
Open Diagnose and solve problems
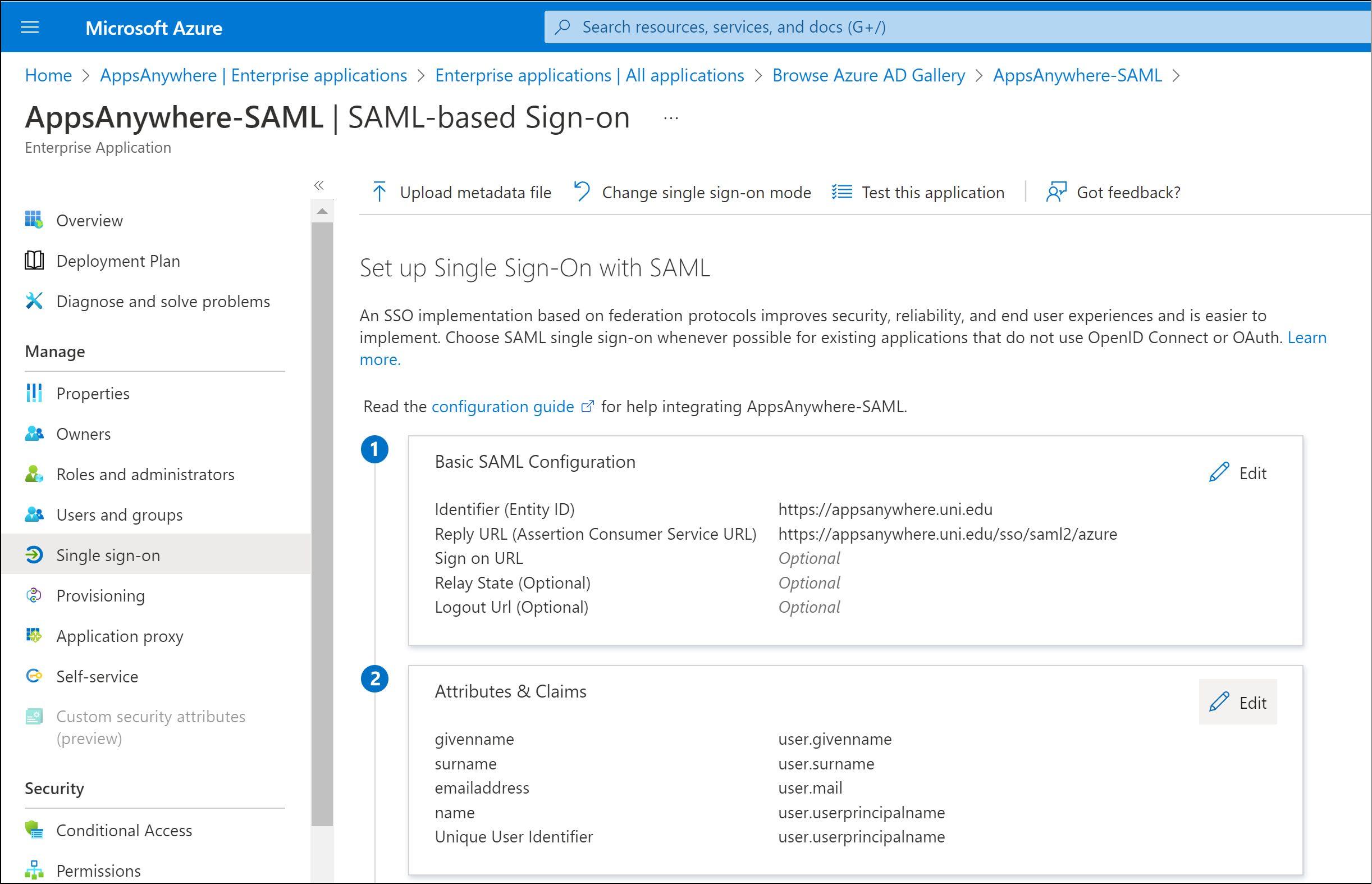[x=163, y=301]
